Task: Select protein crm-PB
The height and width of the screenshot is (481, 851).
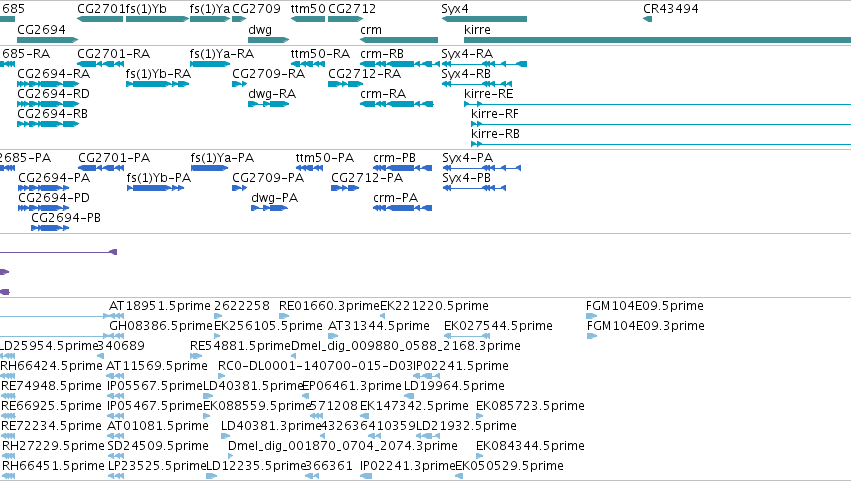Action: [403, 168]
